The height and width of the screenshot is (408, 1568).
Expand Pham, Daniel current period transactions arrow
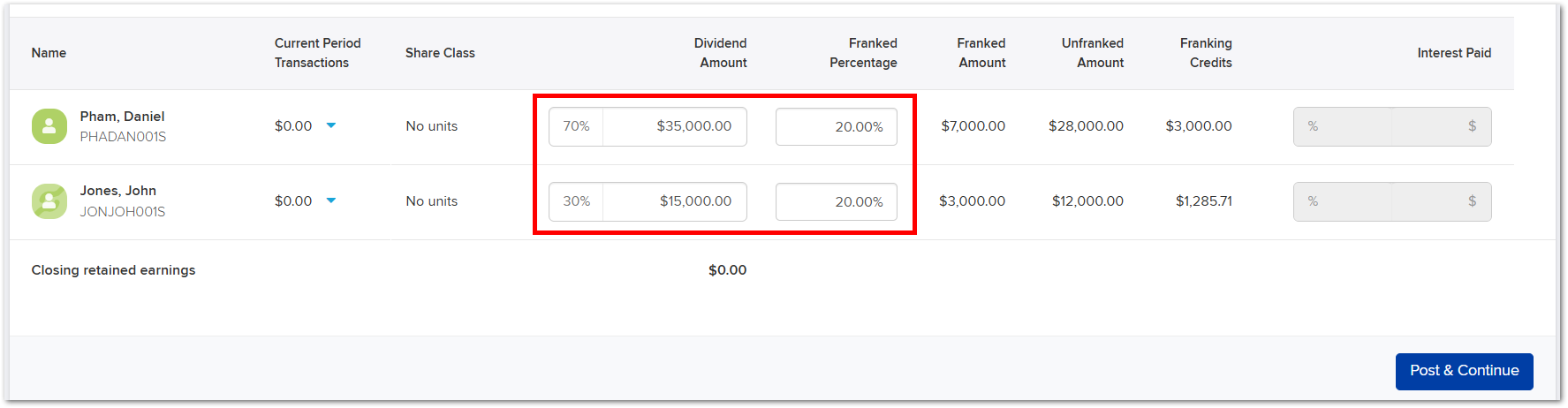tap(331, 125)
